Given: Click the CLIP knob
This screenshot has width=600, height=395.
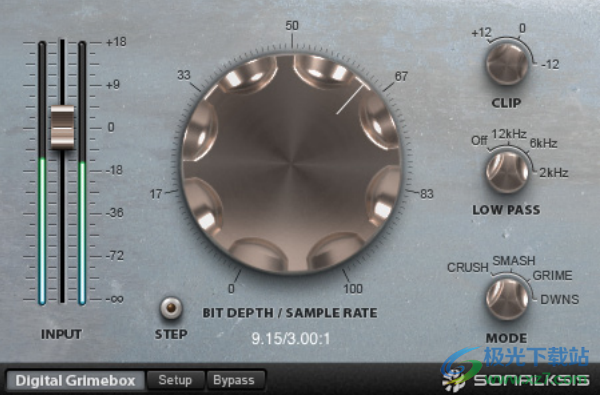Looking at the screenshot, I should [x=507, y=64].
